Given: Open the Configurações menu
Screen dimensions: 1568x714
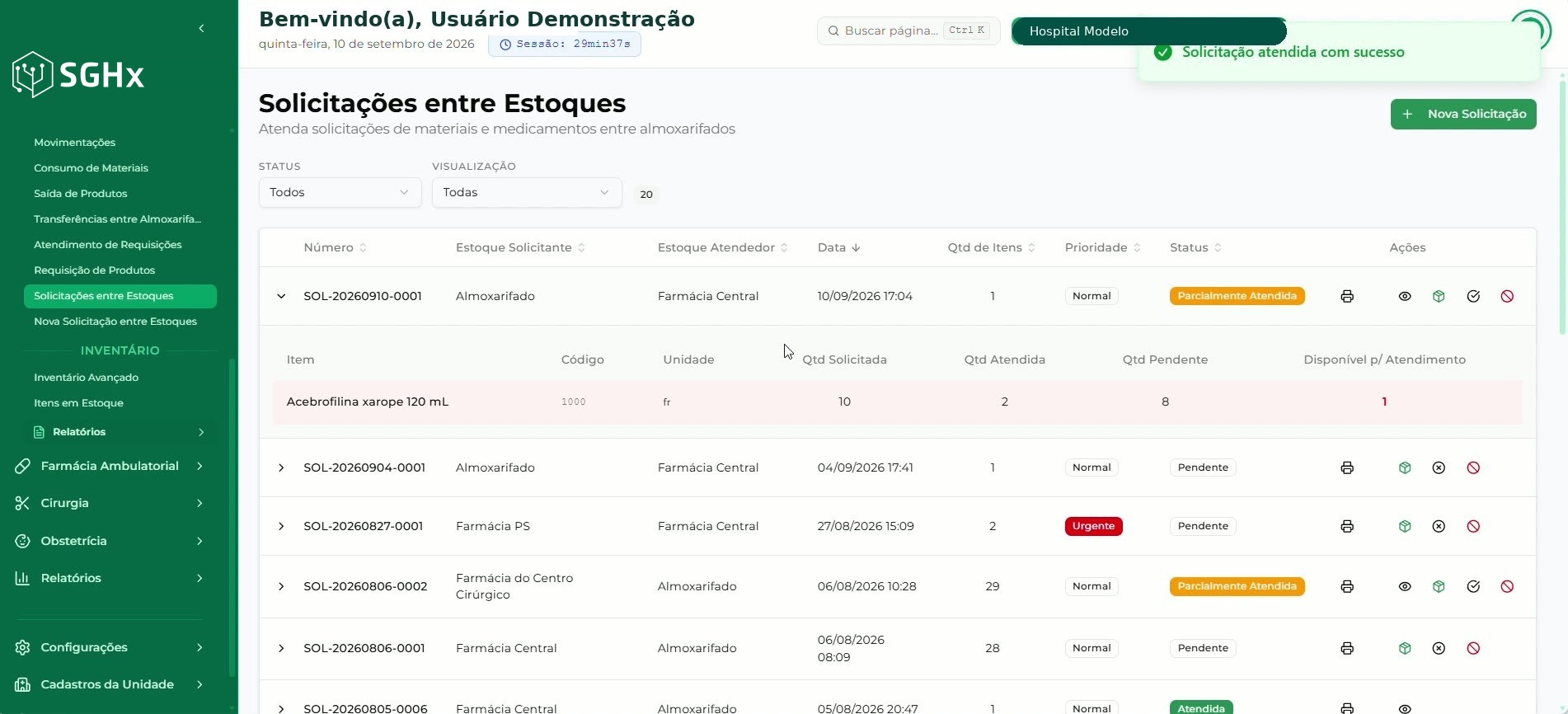Looking at the screenshot, I should (110, 647).
